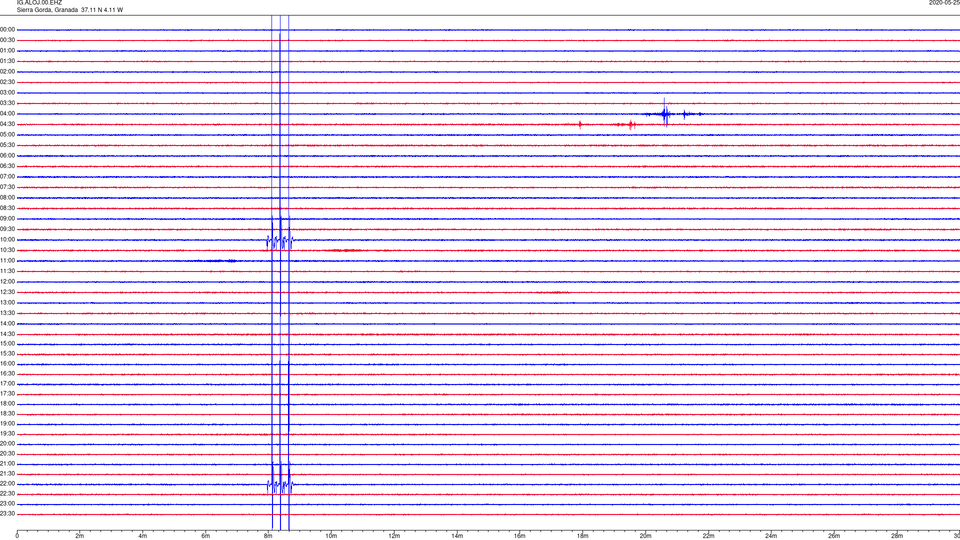Image resolution: width=960 pixels, height=540 pixels.
Task: Click the station code IG.ALOJ.00.EHZ header
Action: 39,3
